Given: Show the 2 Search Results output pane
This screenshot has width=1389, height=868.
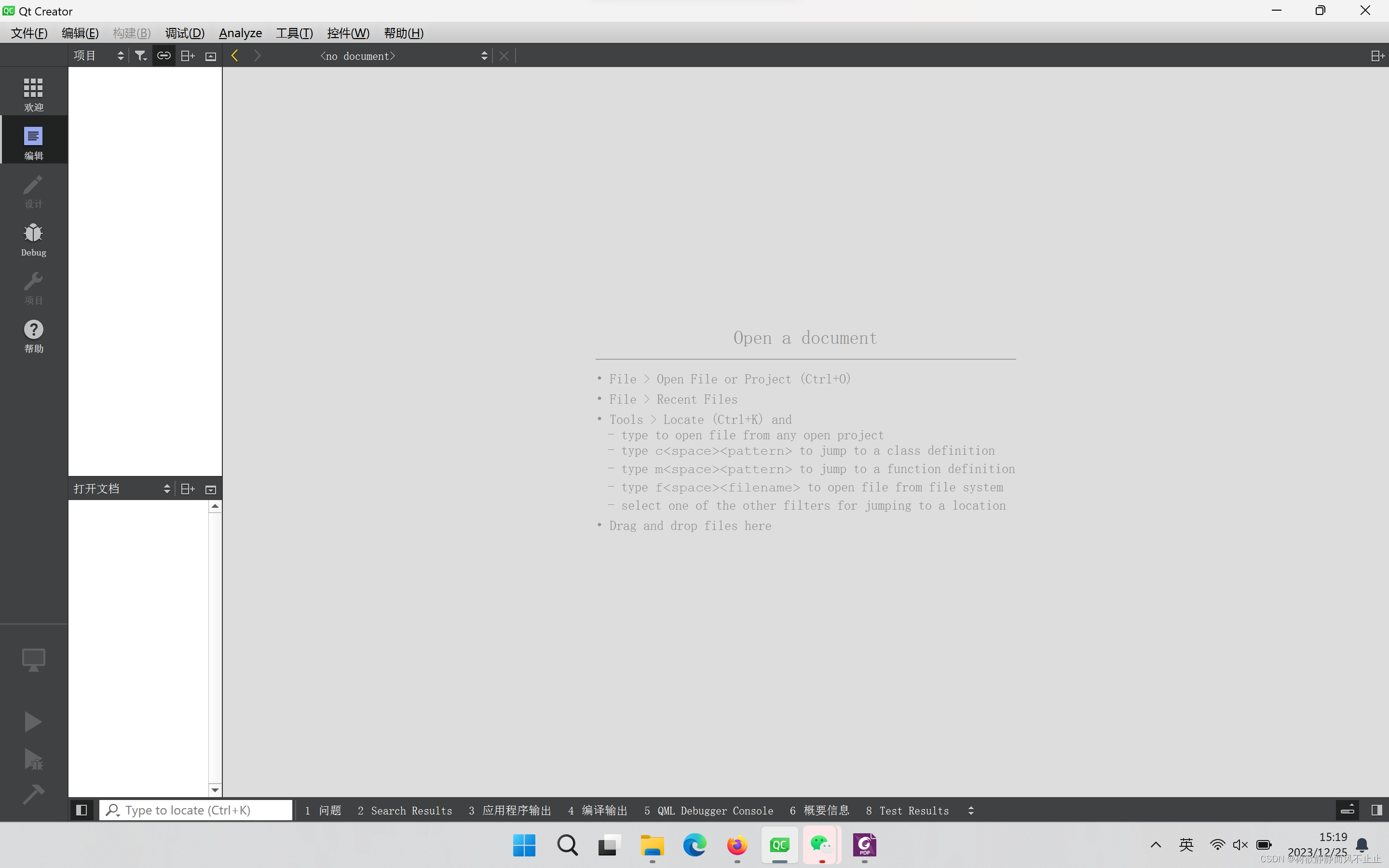Looking at the screenshot, I should point(405,810).
